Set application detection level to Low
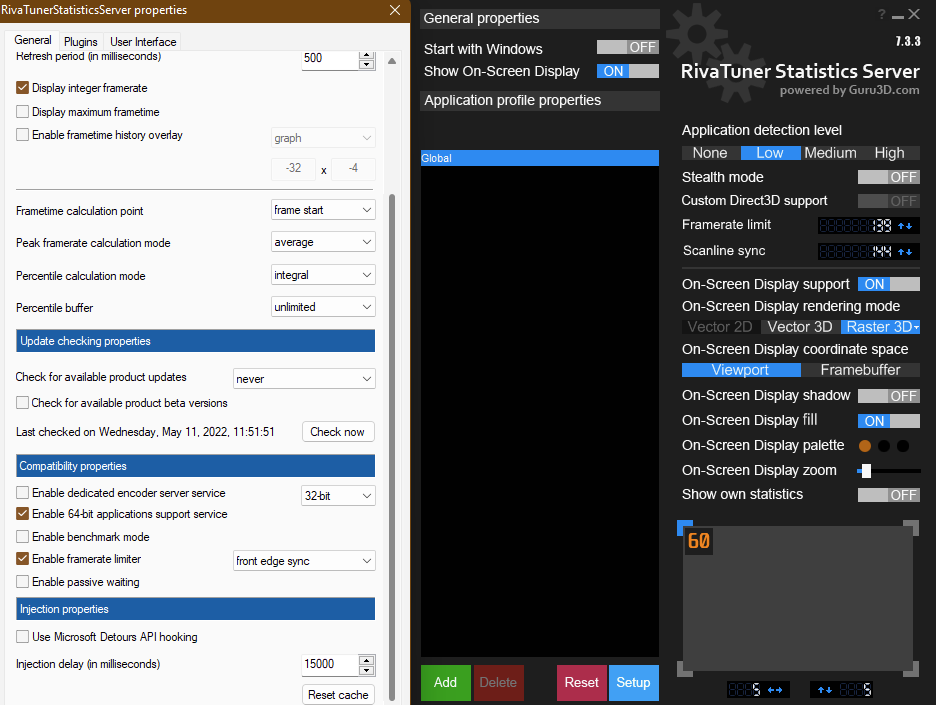This screenshot has height=705, width=936. pyautogui.click(x=770, y=153)
